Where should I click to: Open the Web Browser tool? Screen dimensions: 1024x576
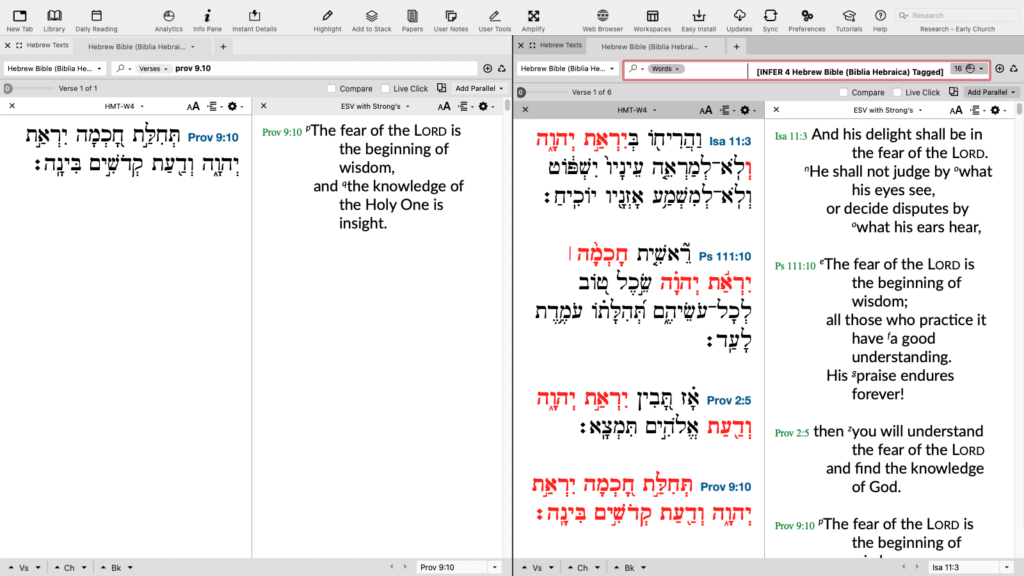602,19
